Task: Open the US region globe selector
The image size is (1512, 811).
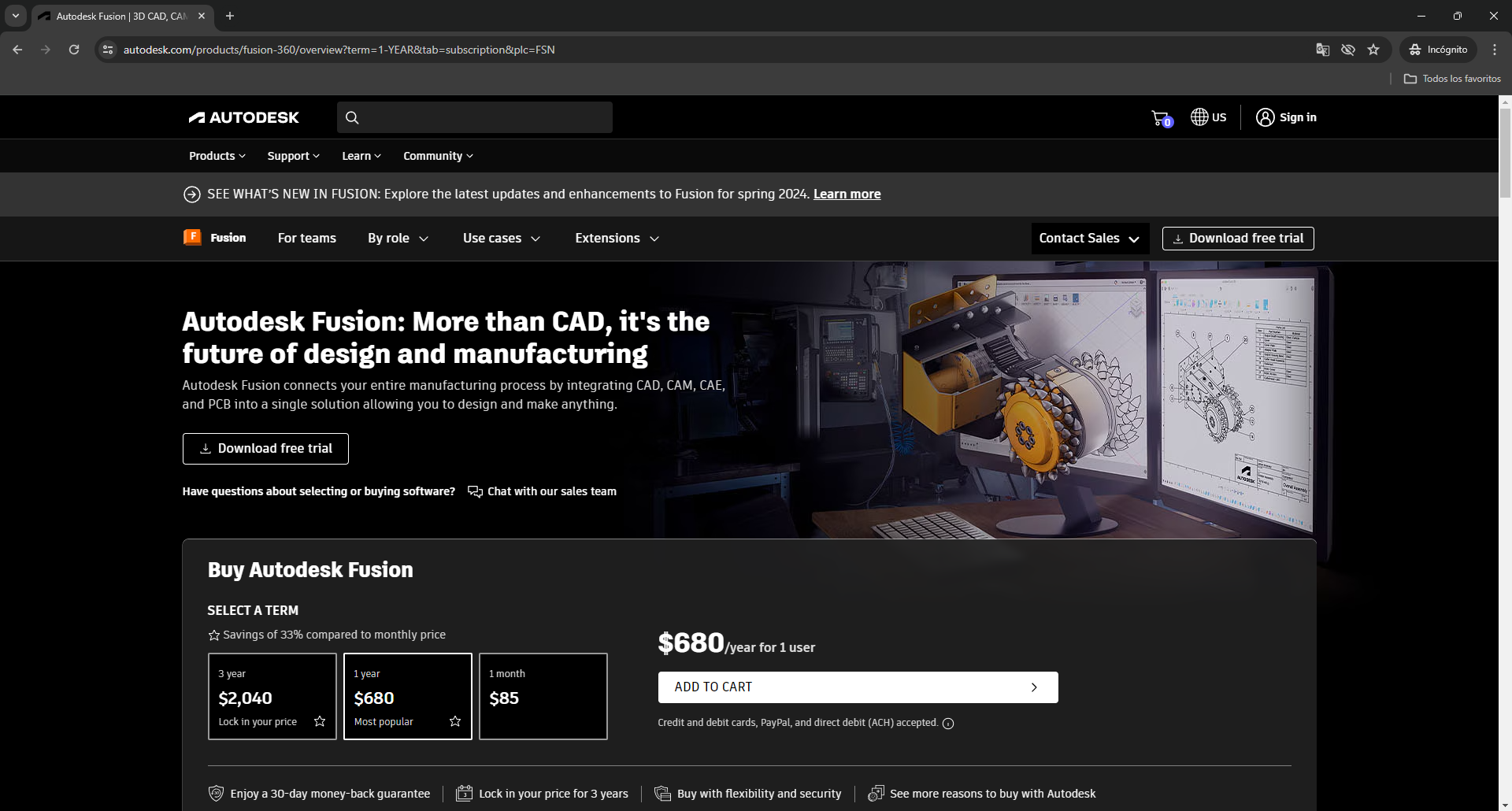Action: pos(1208,117)
